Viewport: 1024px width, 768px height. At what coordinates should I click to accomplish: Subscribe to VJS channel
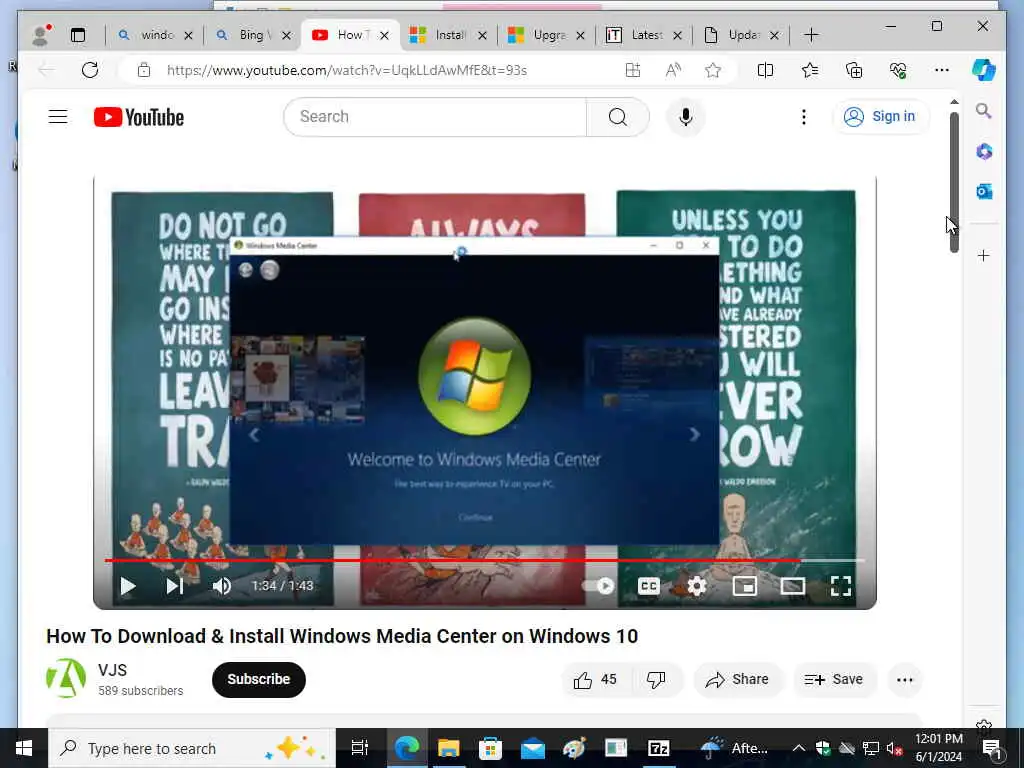point(259,679)
